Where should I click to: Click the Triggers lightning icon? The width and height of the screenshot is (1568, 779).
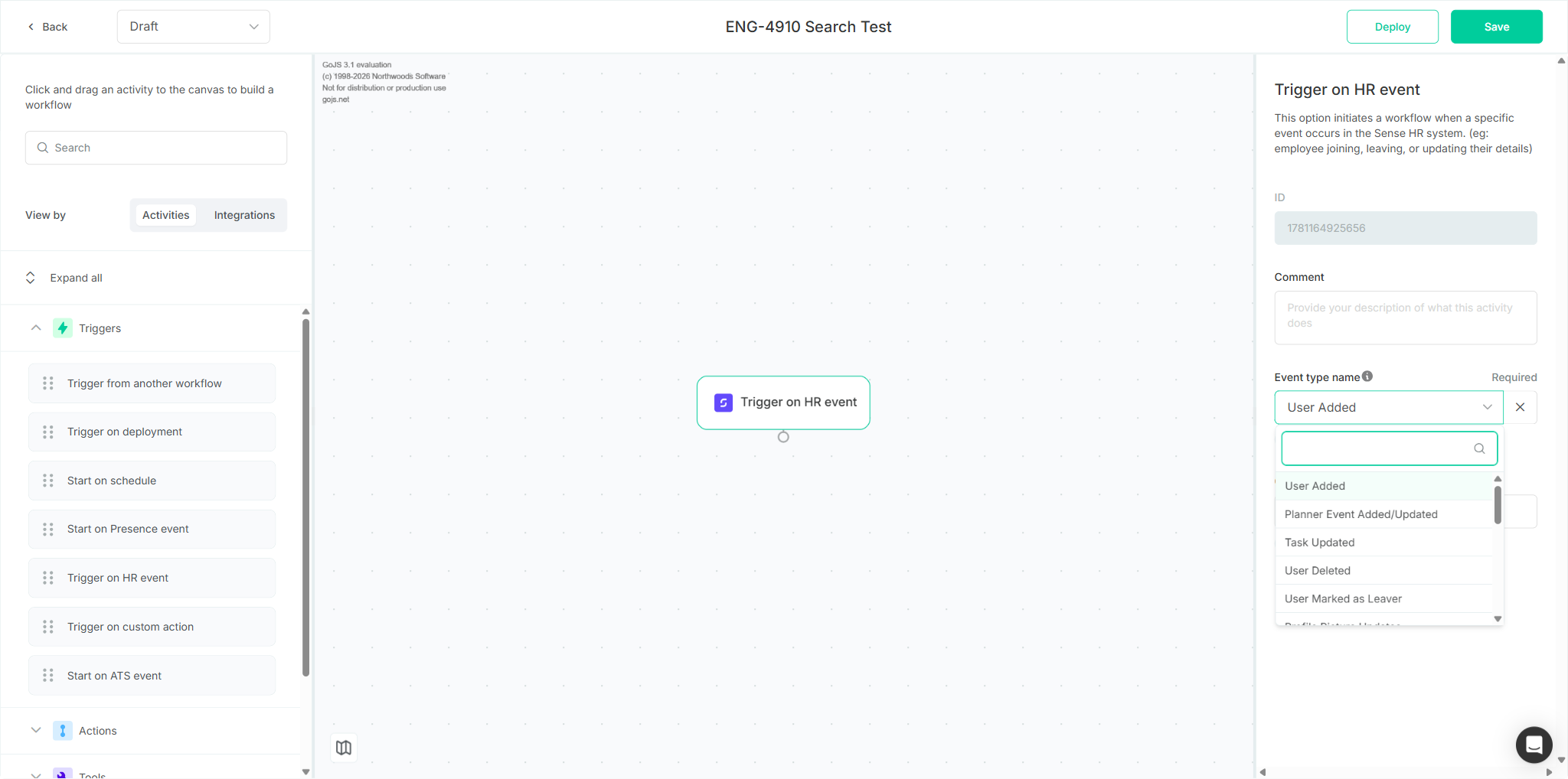click(63, 328)
